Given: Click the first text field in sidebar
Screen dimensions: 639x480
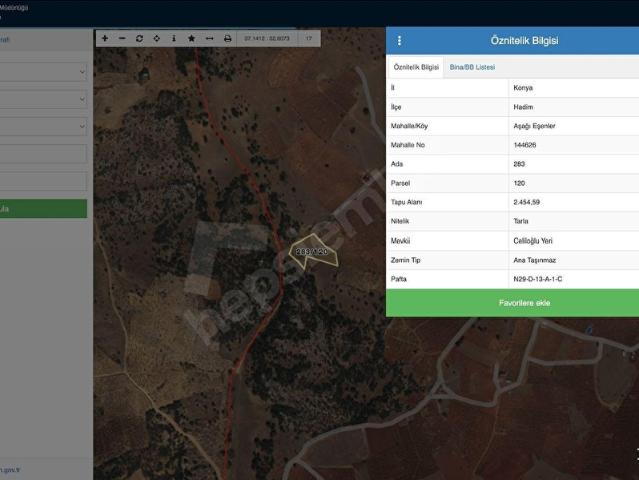Looking at the screenshot, I should (x=43, y=154).
